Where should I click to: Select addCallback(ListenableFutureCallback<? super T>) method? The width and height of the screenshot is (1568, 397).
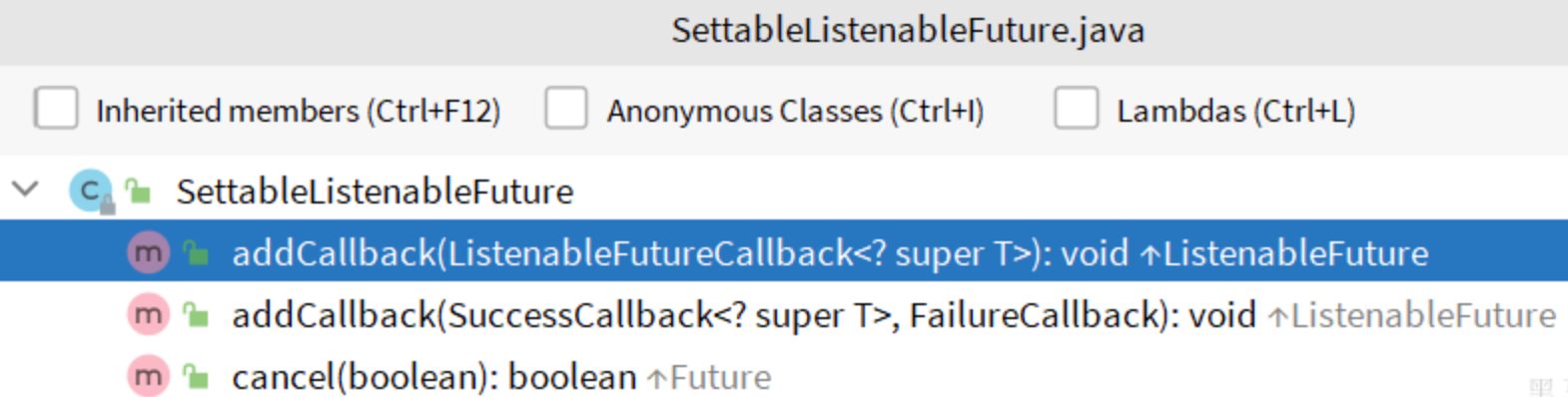click(x=784, y=251)
